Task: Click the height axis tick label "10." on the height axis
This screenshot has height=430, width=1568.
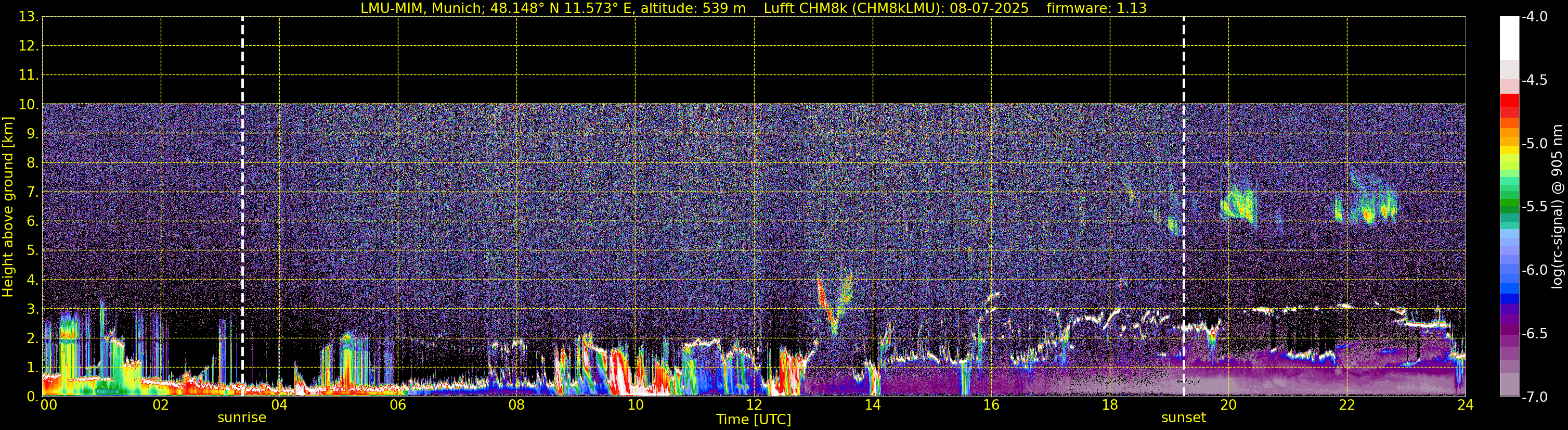Action: coord(28,105)
